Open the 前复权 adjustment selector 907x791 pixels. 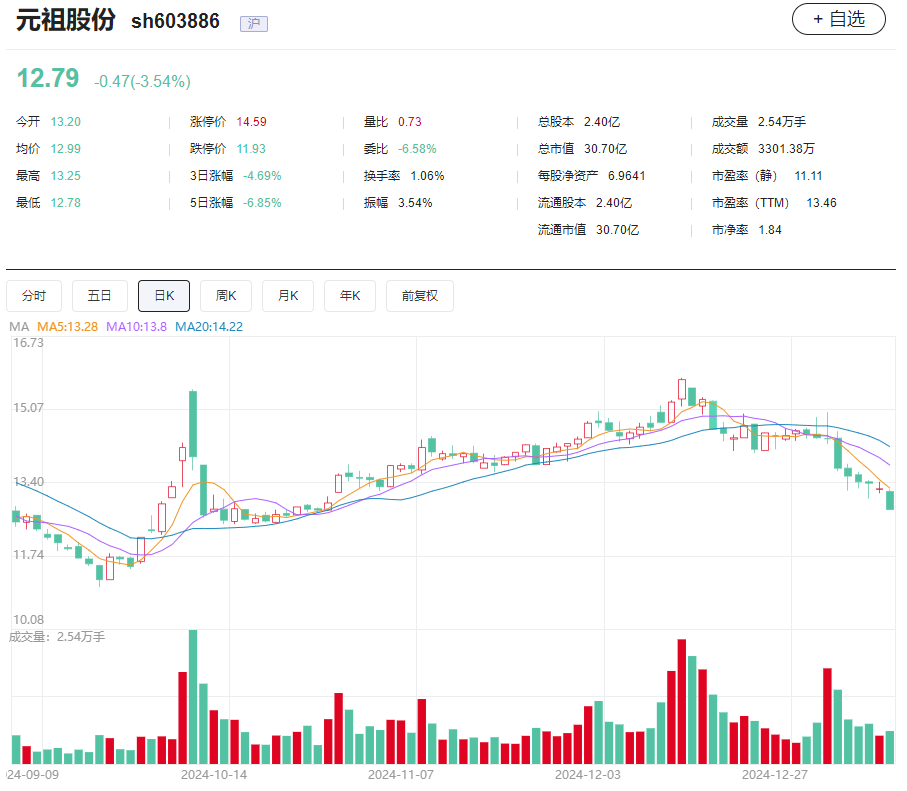point(420,296)
